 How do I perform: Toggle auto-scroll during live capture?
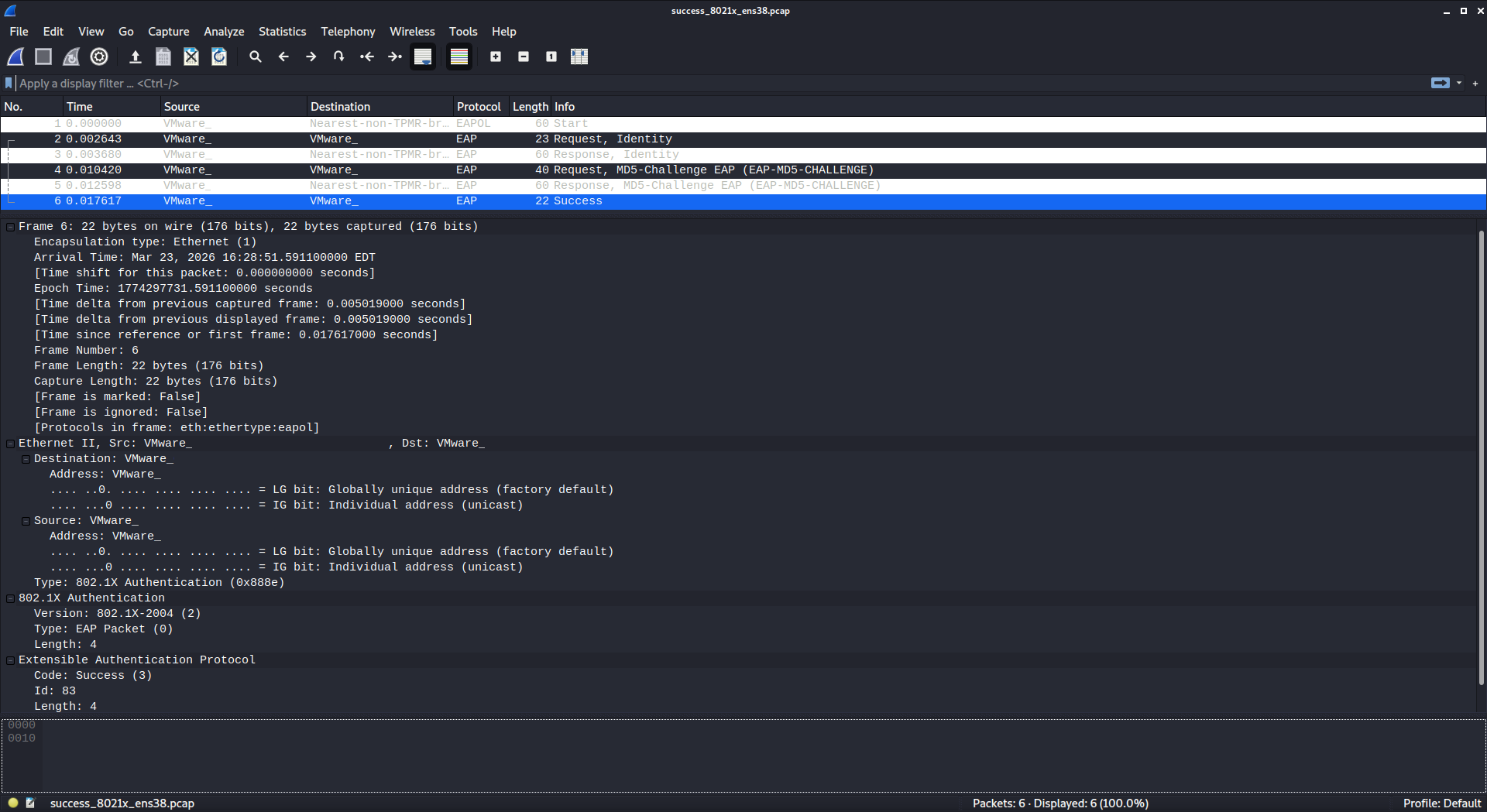pyautogui.click(x=423, y=57)
